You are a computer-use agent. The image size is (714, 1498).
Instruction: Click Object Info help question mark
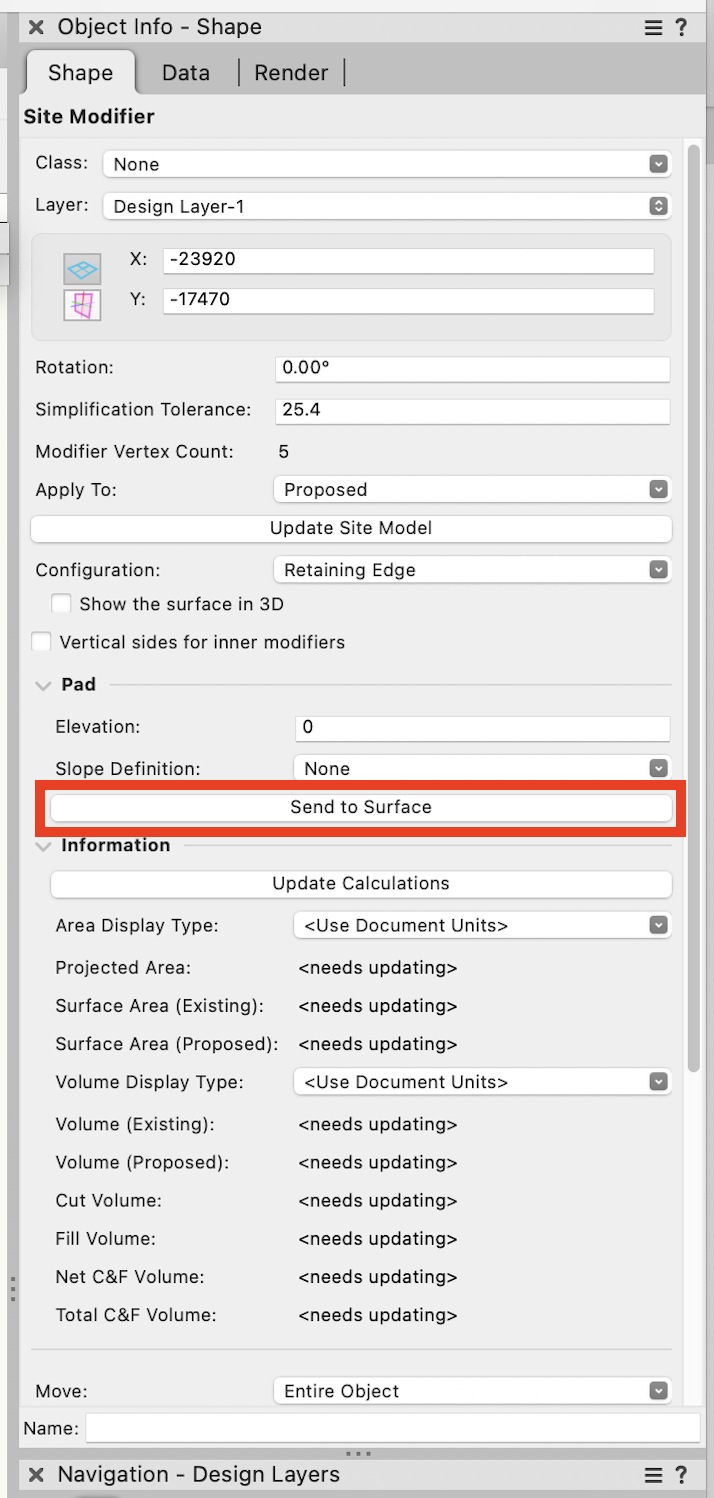(x=682, y=27)
